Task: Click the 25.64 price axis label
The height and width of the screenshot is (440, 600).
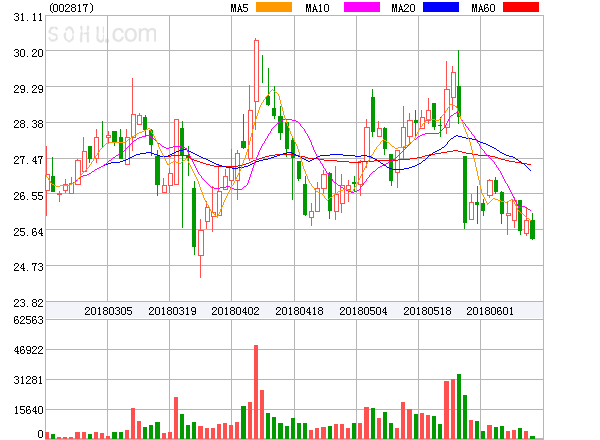Action: (x=28, y=232)
